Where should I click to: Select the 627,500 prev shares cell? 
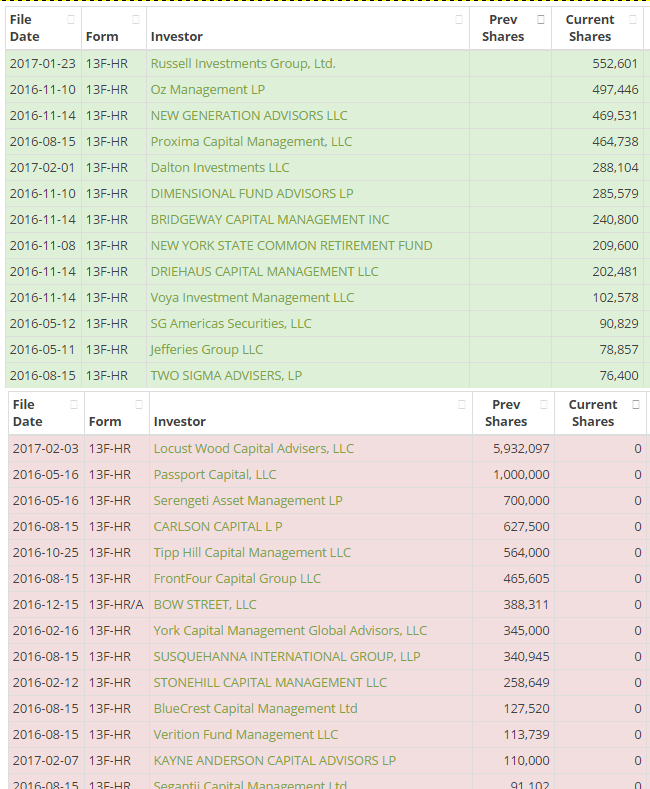(513, 527)
